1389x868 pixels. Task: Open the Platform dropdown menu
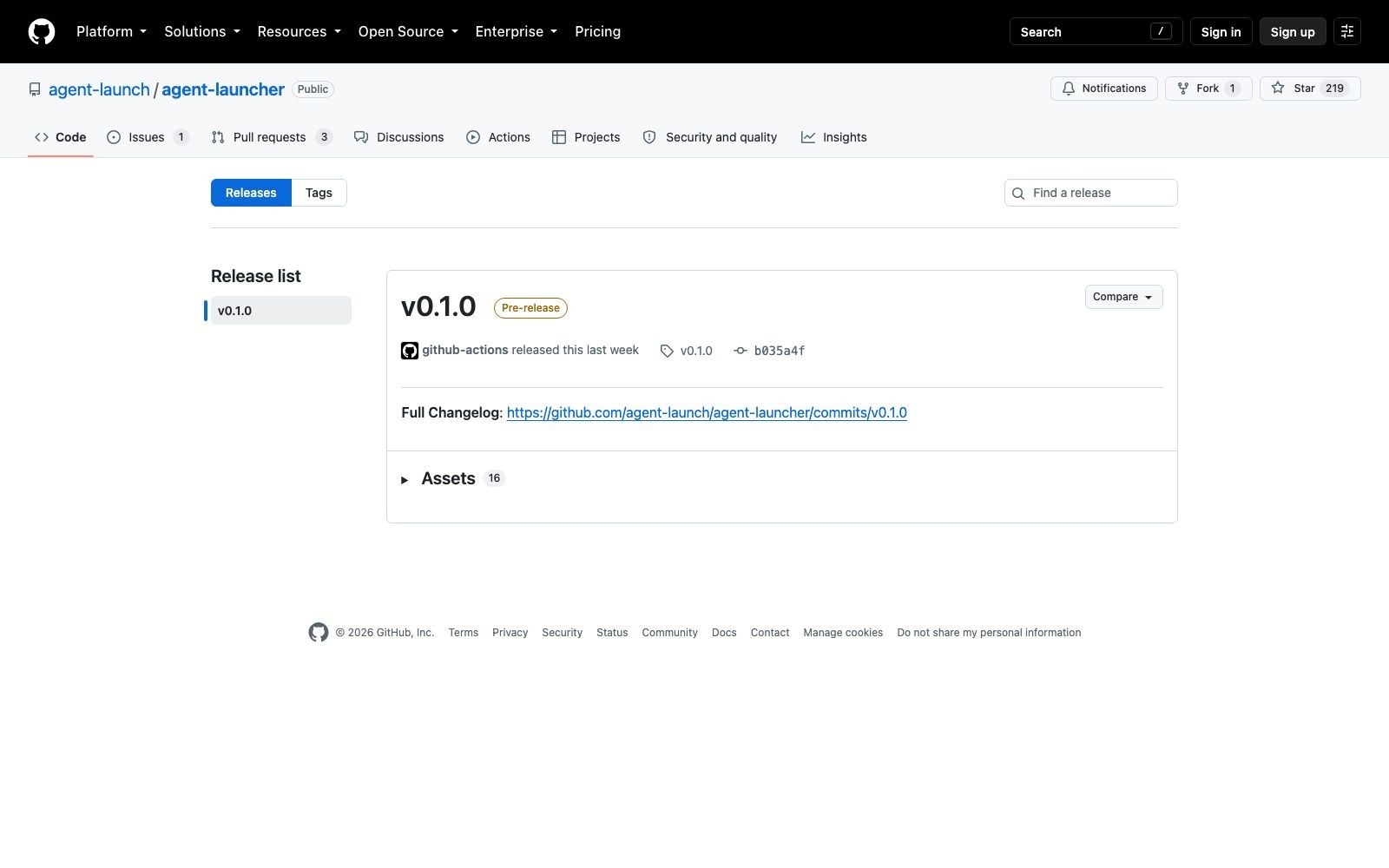tap(111, 31)
